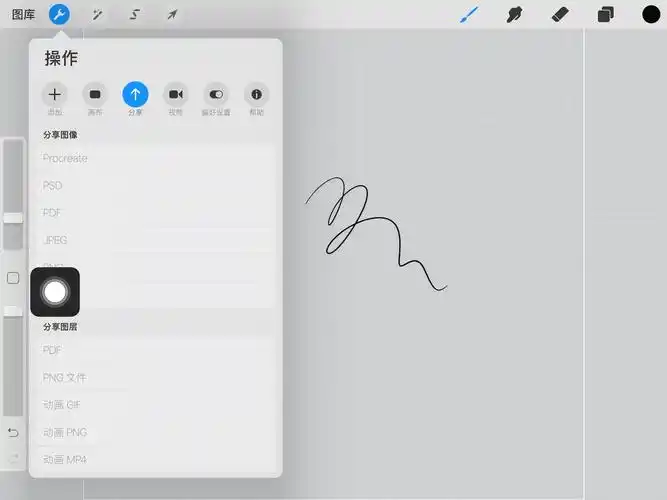Image resolution: width=667 pixels, height=500 pixels.
Task: Tap the undo arrow in sidebar
Action: (x=13, y=433)
